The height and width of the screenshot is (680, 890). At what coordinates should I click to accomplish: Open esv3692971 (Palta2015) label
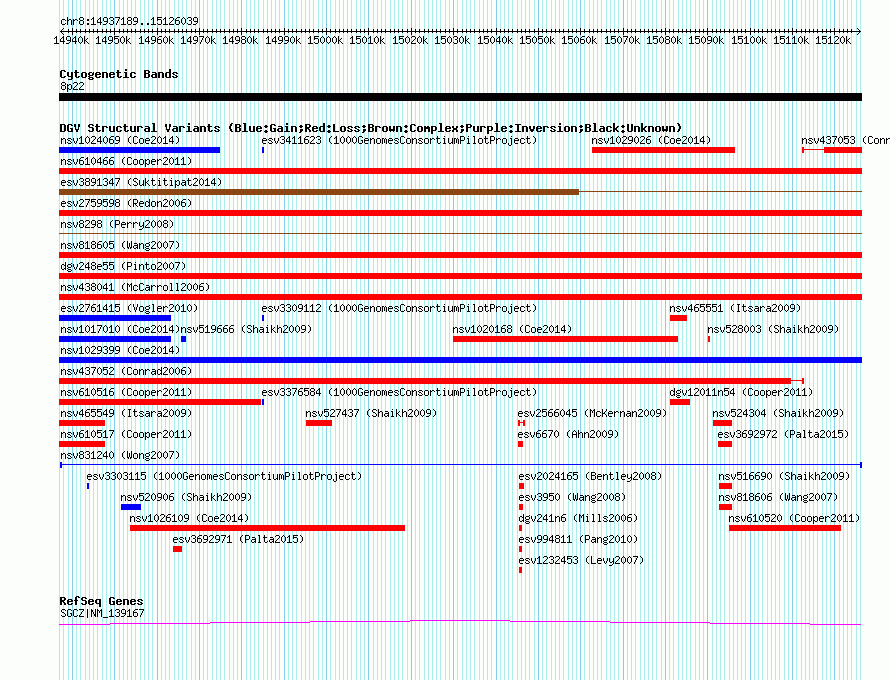click(238, 539)
